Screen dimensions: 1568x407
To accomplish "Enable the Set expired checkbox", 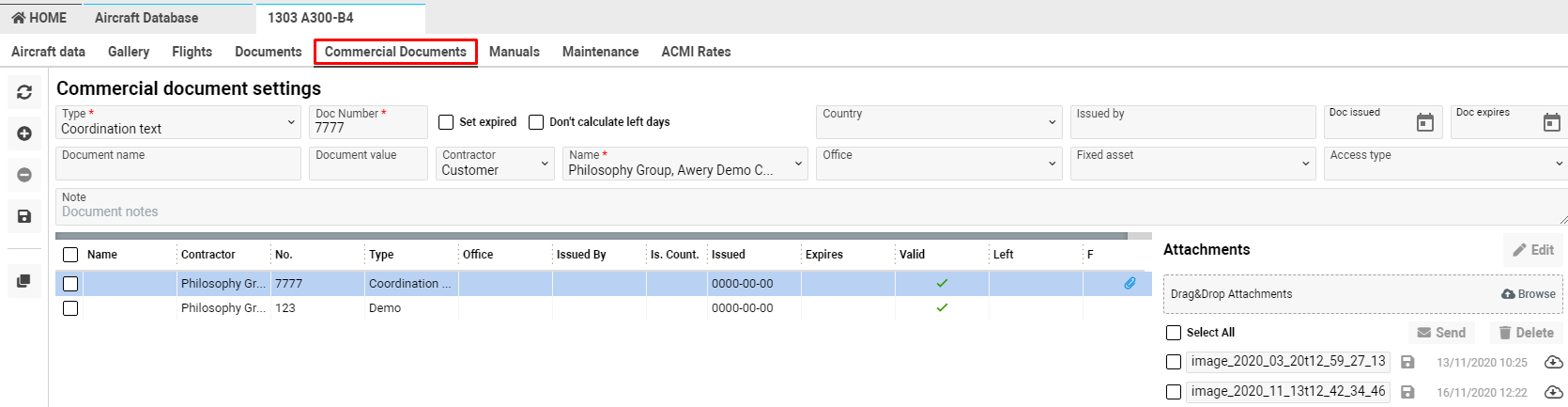I will pos(446,122).
